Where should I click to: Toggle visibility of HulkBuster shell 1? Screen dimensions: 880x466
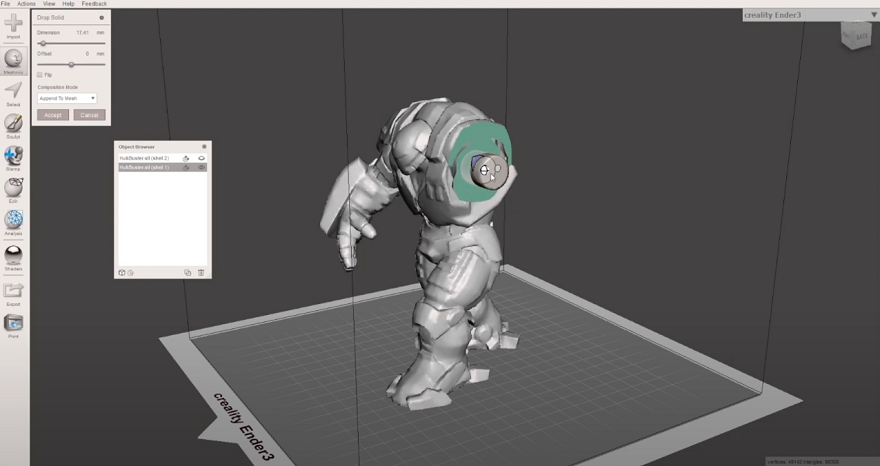click(201, 167)
